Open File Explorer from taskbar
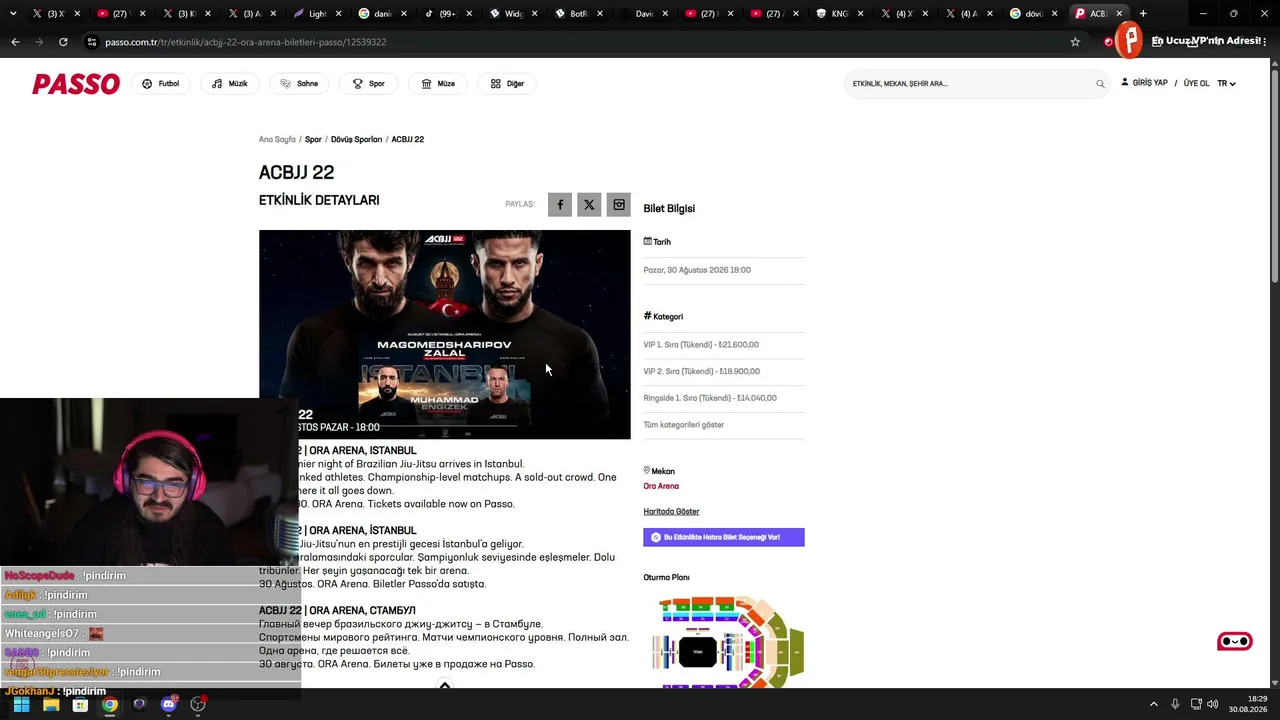 click(51, 704)
